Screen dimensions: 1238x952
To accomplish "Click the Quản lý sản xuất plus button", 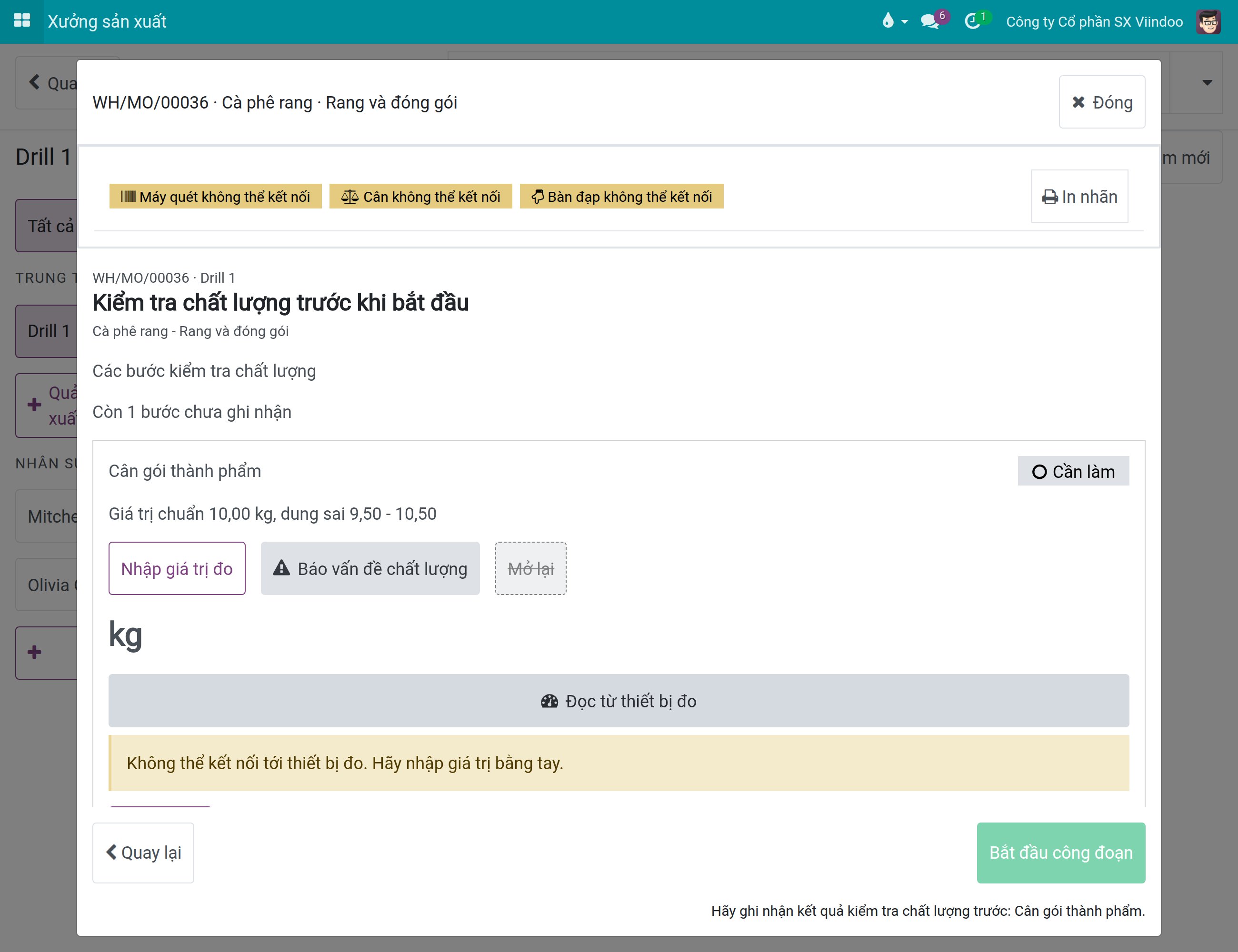I will pos(47,405).
